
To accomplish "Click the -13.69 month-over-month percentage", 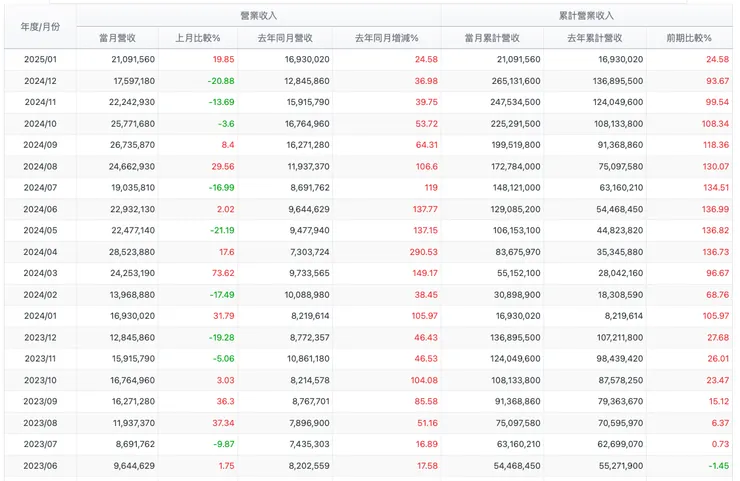I will 221,102.
